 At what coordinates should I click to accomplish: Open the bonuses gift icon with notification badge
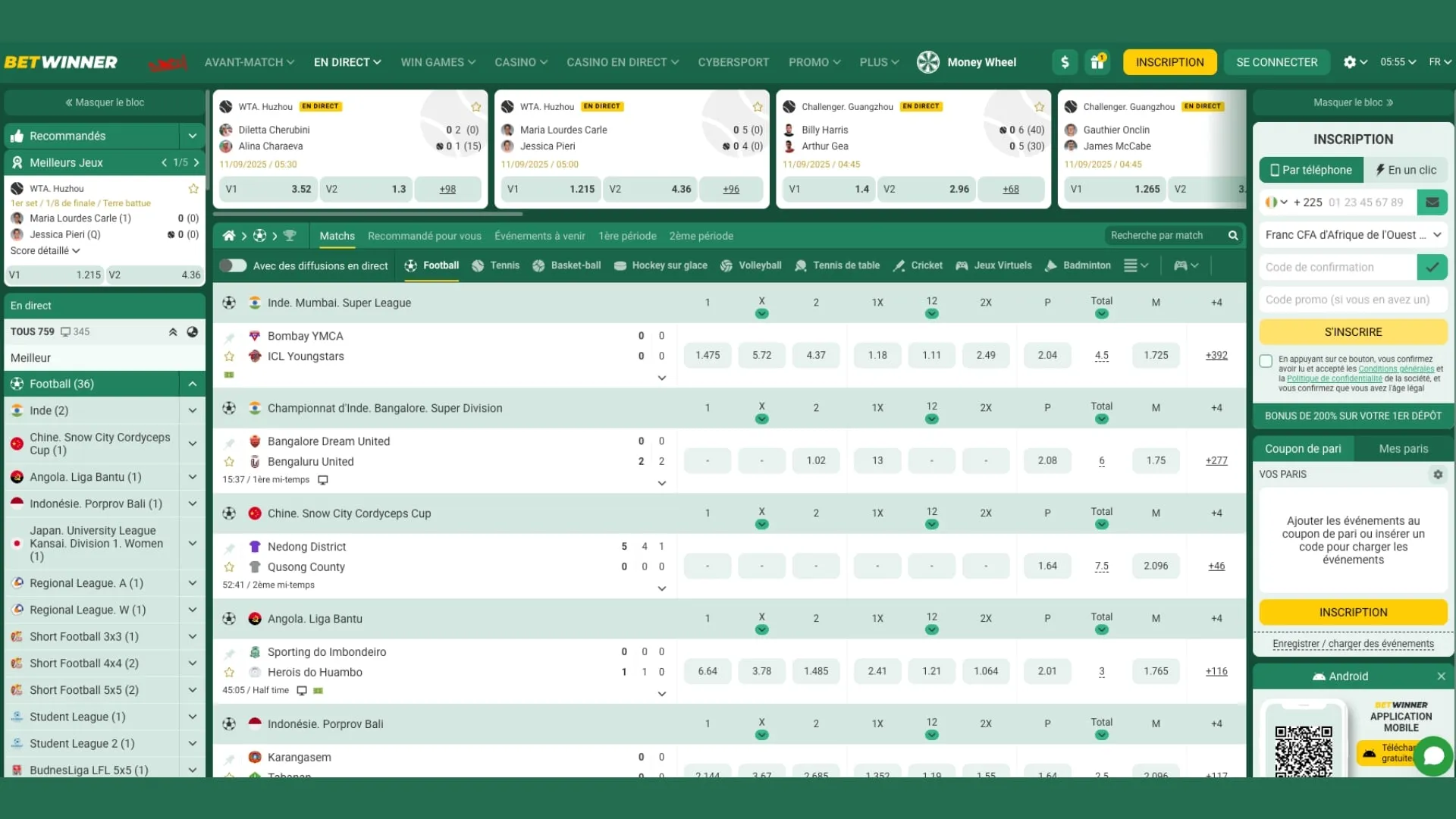click(x=1097, y=62)
